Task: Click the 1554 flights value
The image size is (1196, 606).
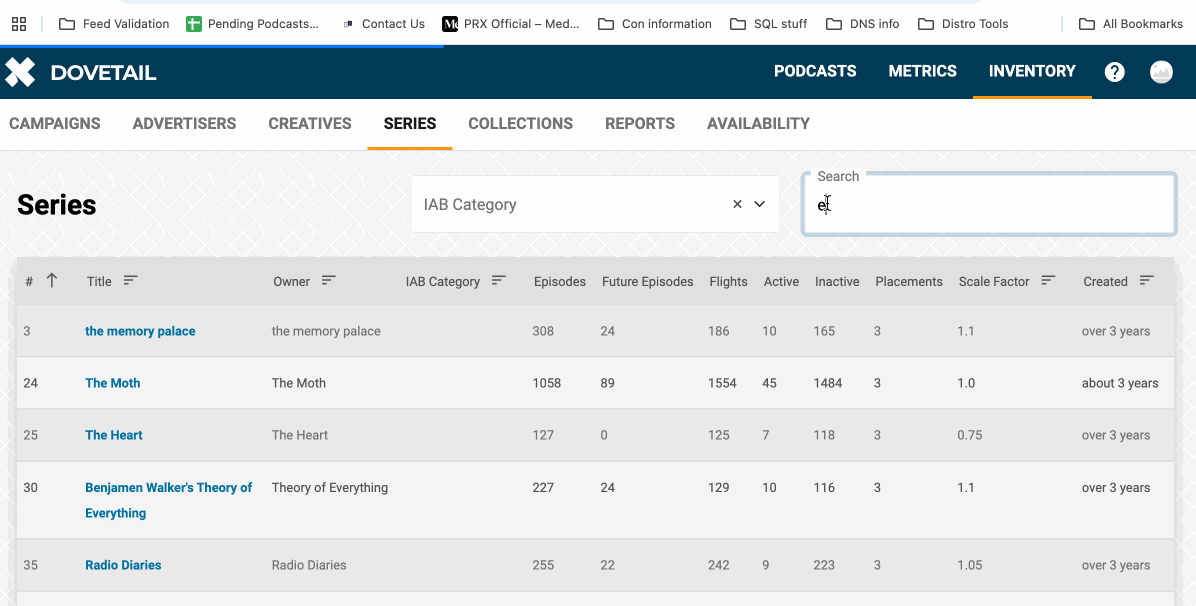Action: [x=722, y=383]
